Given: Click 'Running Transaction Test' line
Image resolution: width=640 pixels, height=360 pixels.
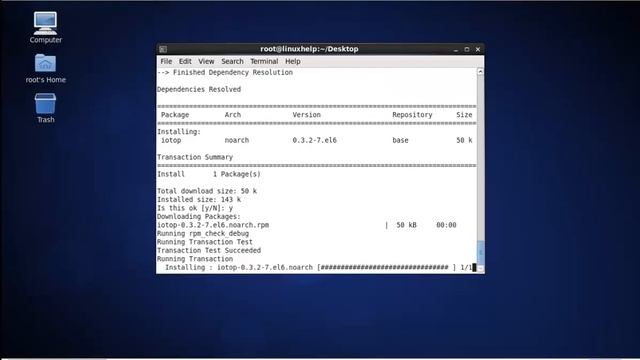Looking at the screenshot, I should point(205,242).
